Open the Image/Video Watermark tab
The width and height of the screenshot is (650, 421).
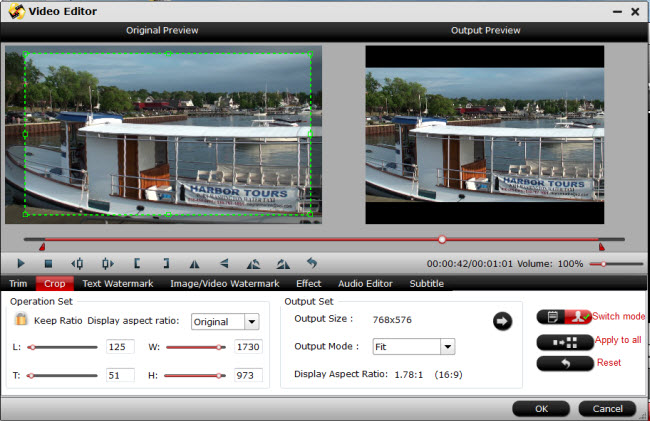[225, 284]
